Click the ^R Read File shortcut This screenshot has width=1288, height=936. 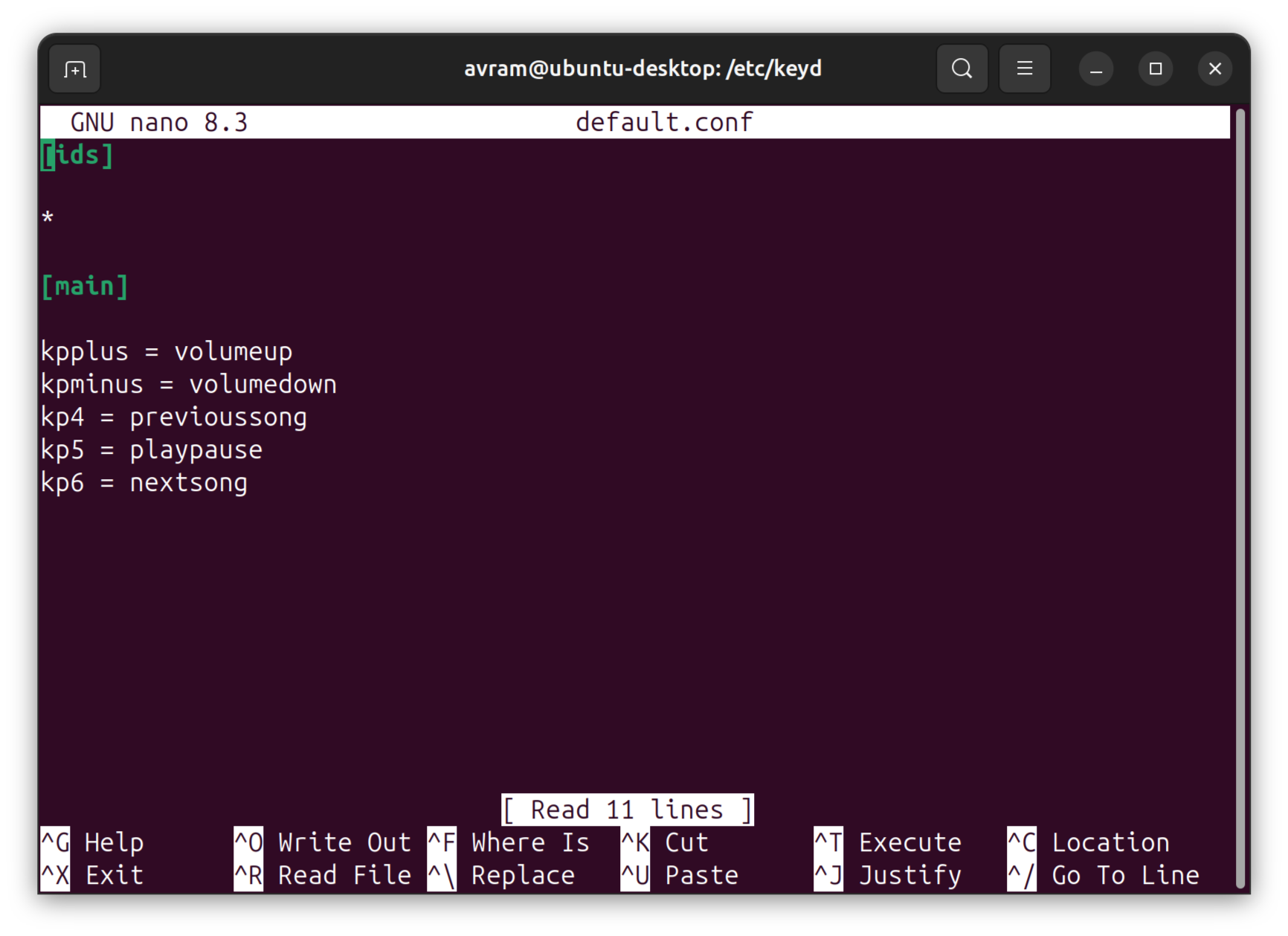(x=322, y=875)
